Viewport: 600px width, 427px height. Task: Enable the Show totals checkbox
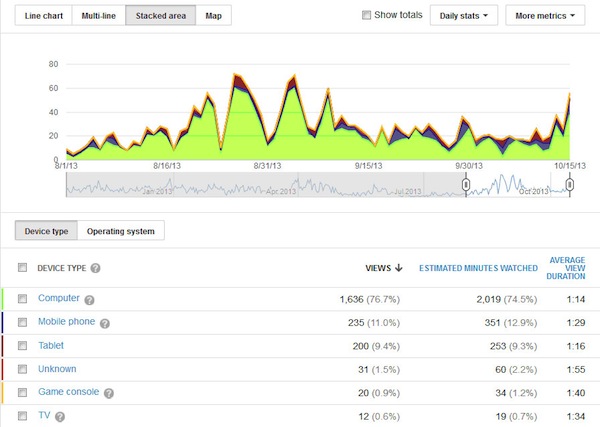click(366, 15)
